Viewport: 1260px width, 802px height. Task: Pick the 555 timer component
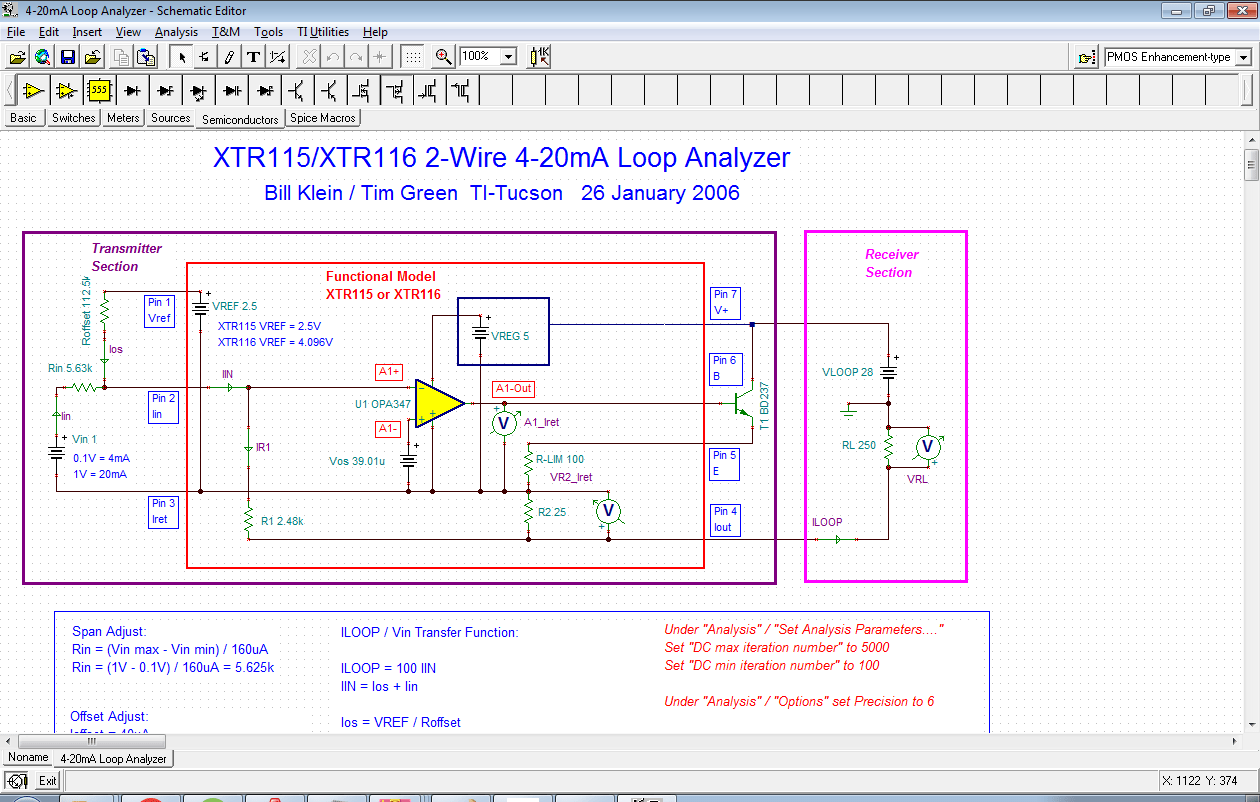(x=99, y=91)
